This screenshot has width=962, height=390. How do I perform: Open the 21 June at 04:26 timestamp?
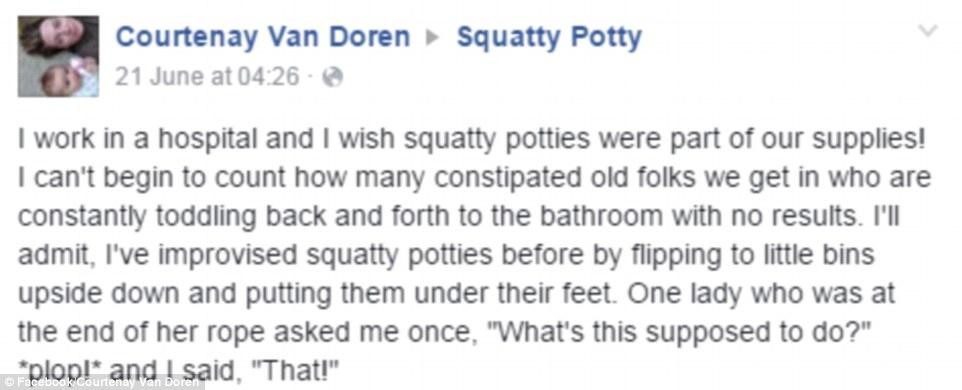point(207,77)
